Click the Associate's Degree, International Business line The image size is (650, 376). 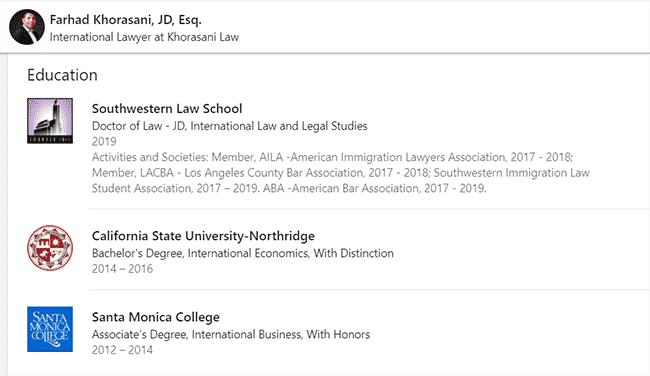(231, 335)
